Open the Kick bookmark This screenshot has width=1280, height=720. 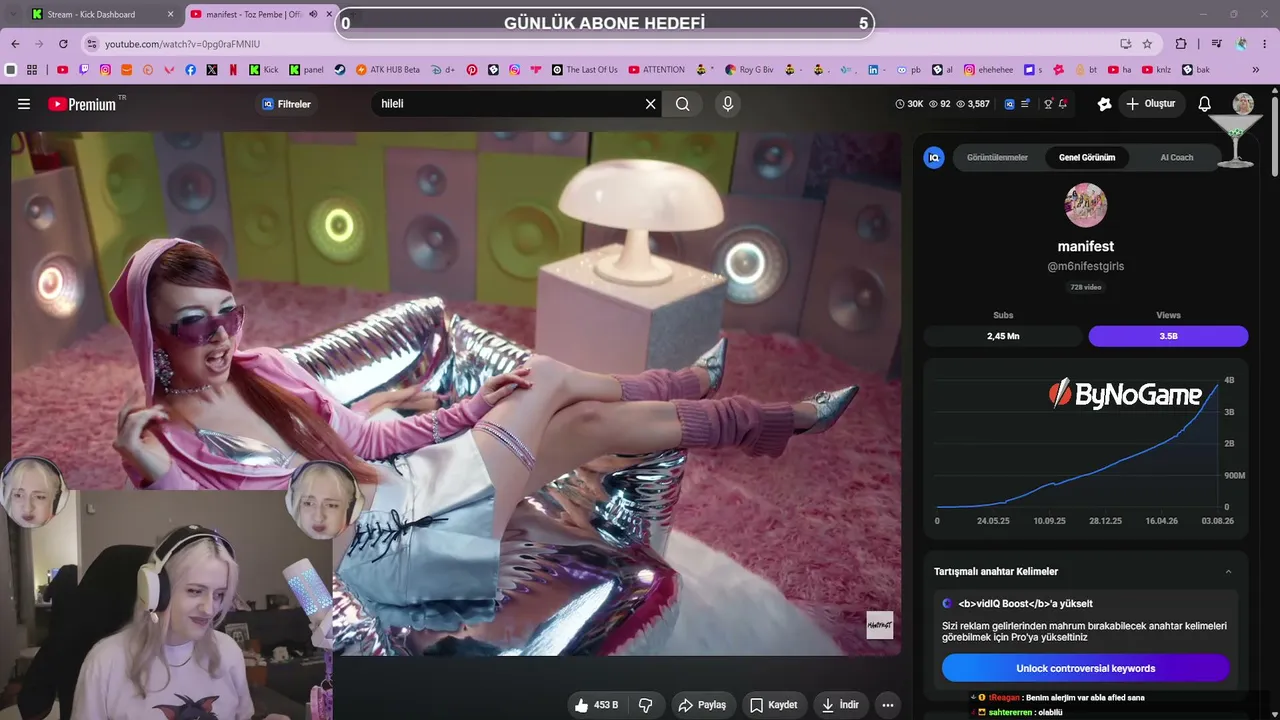click(264, 70)
